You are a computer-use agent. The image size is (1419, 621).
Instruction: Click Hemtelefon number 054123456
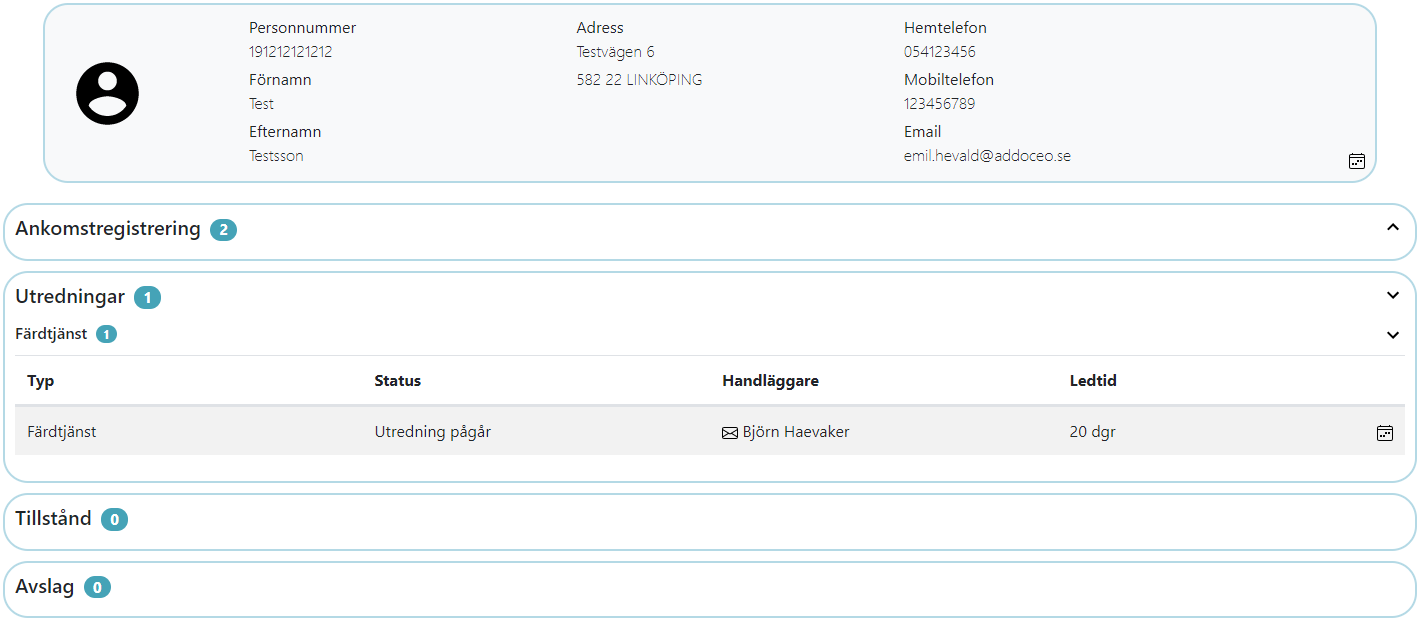940,52
